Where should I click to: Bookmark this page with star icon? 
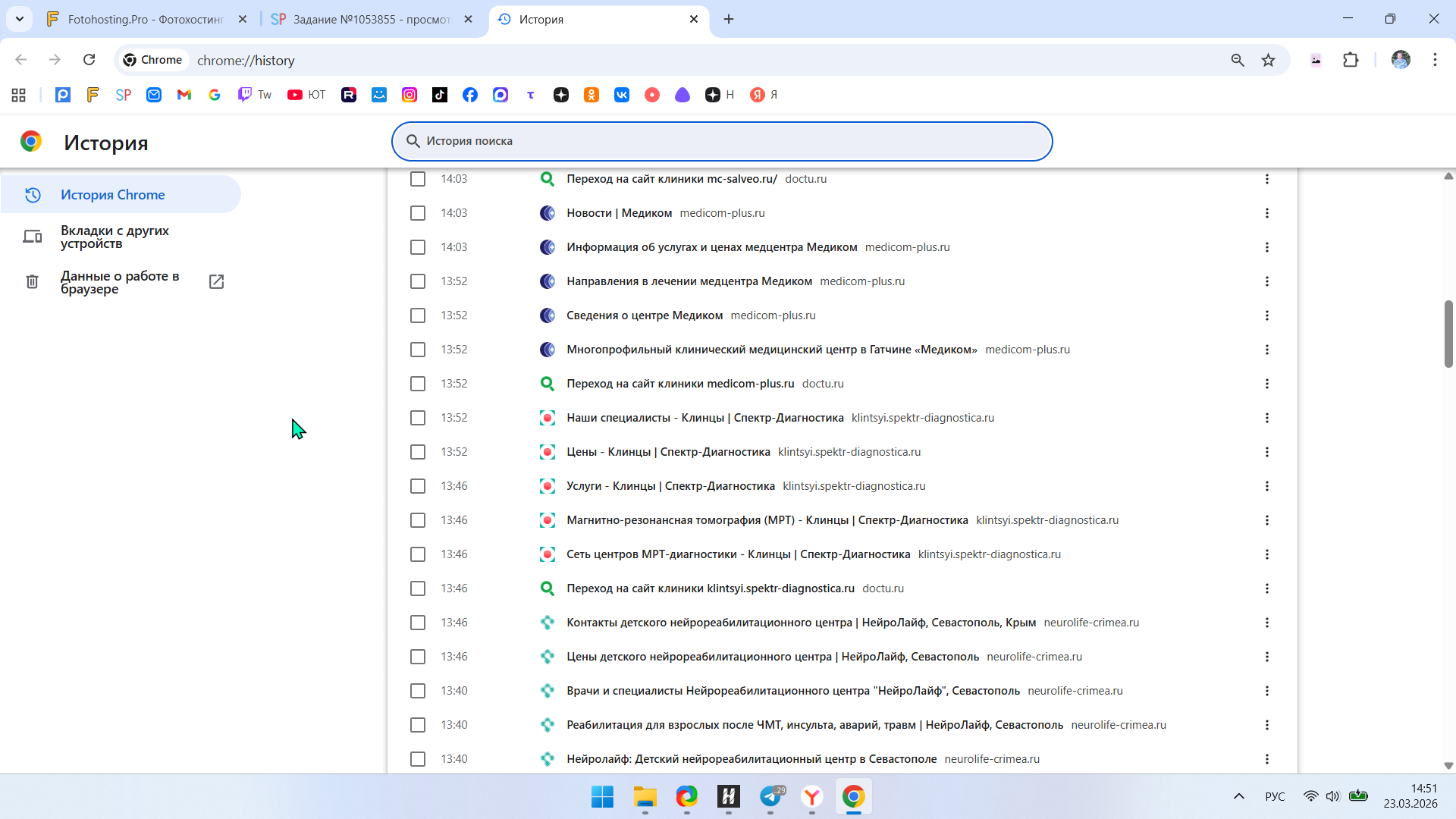pos(1268,60)
